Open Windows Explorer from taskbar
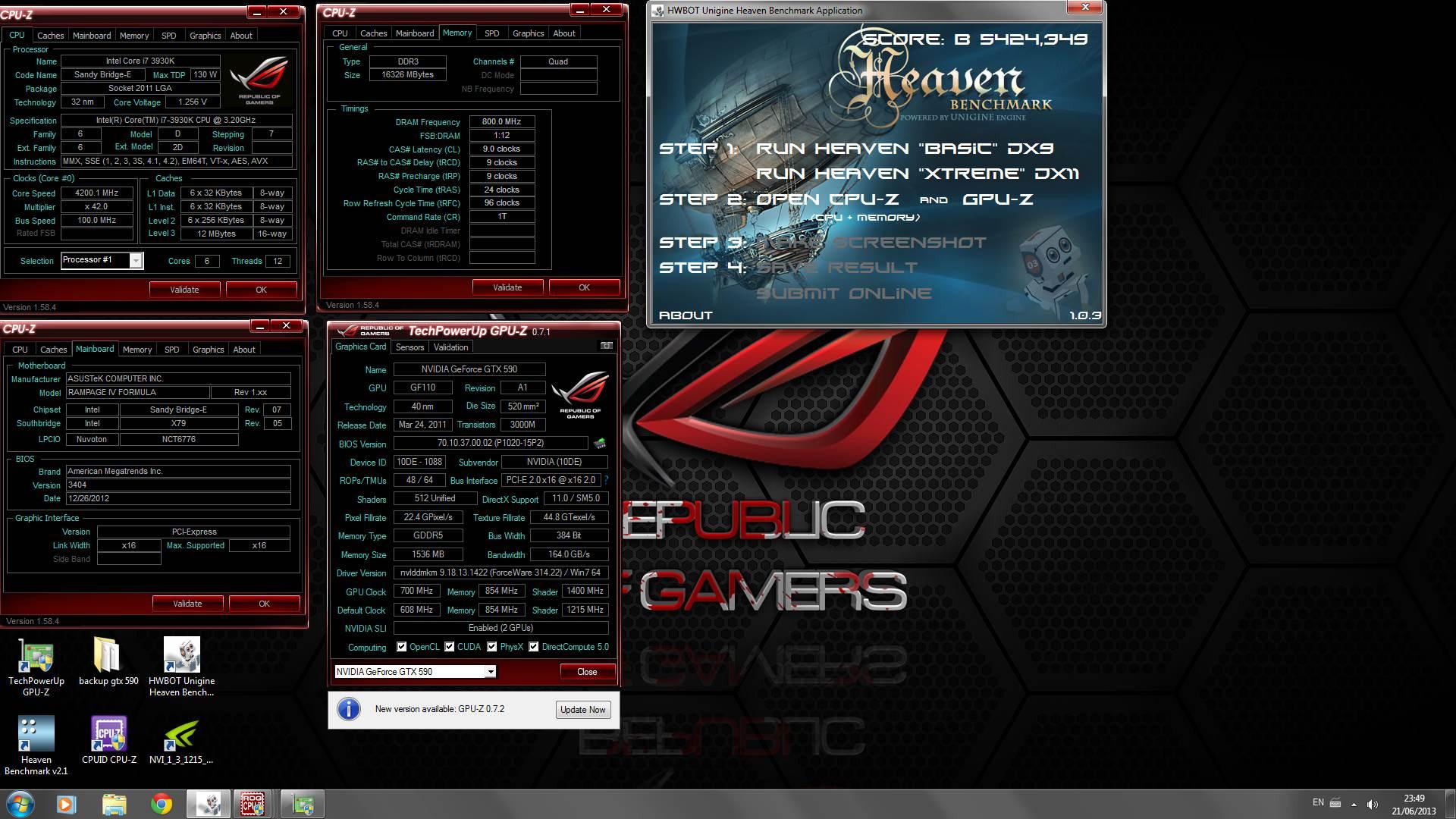 tap(114, 804)
